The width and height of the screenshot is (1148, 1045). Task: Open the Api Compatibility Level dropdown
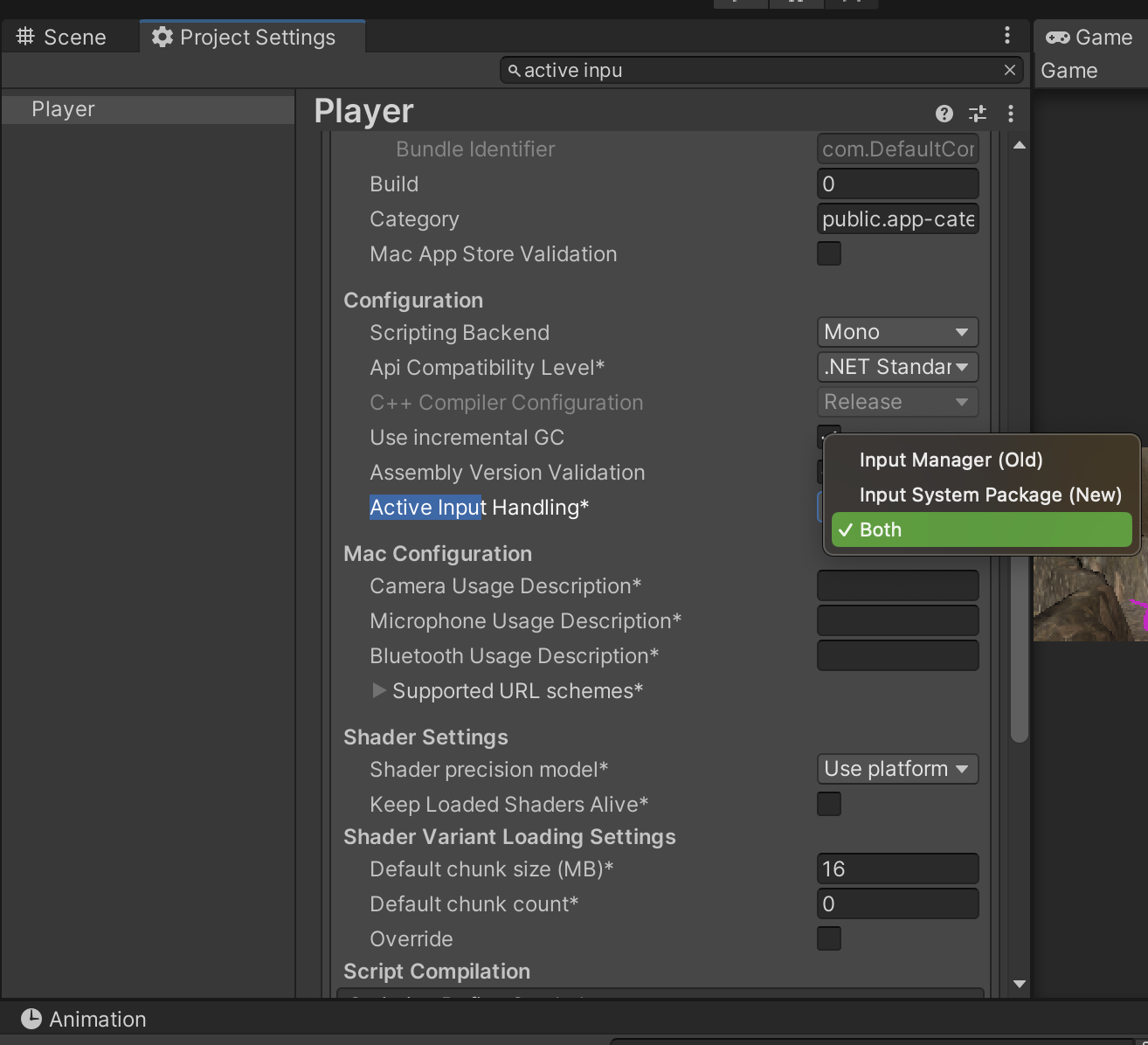click(897, 367)
